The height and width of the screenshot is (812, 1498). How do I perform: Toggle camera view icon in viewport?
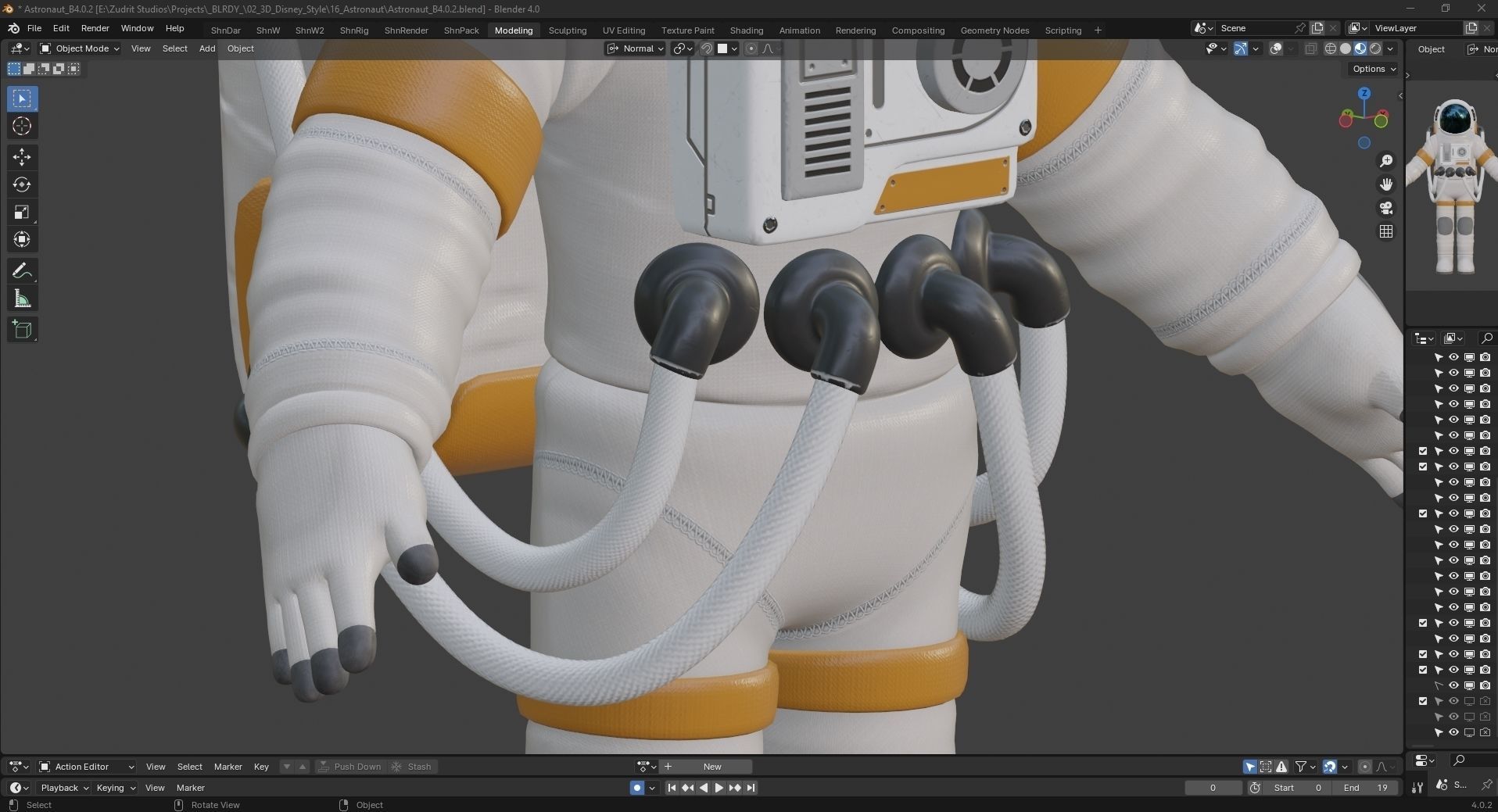pyautogui.click(x=1386, y=208)
